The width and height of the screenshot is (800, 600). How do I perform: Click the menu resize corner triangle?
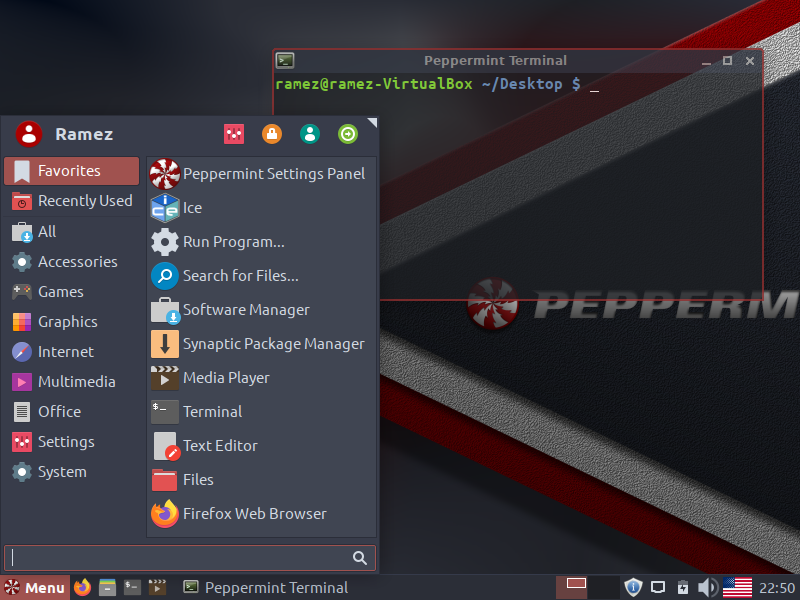(372, 123)
